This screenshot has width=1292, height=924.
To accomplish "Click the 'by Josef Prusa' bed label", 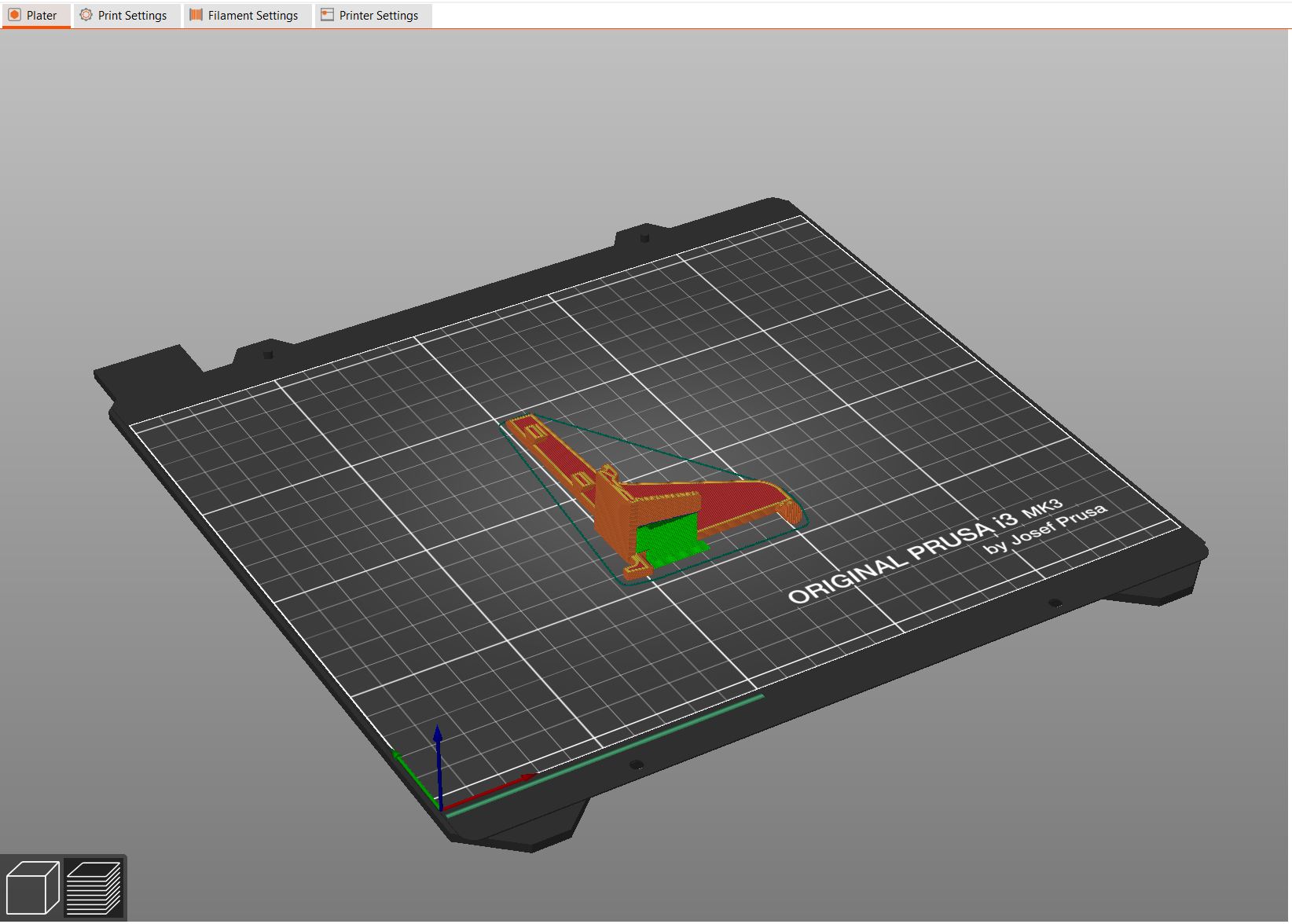I will (x=1045, y=529).
